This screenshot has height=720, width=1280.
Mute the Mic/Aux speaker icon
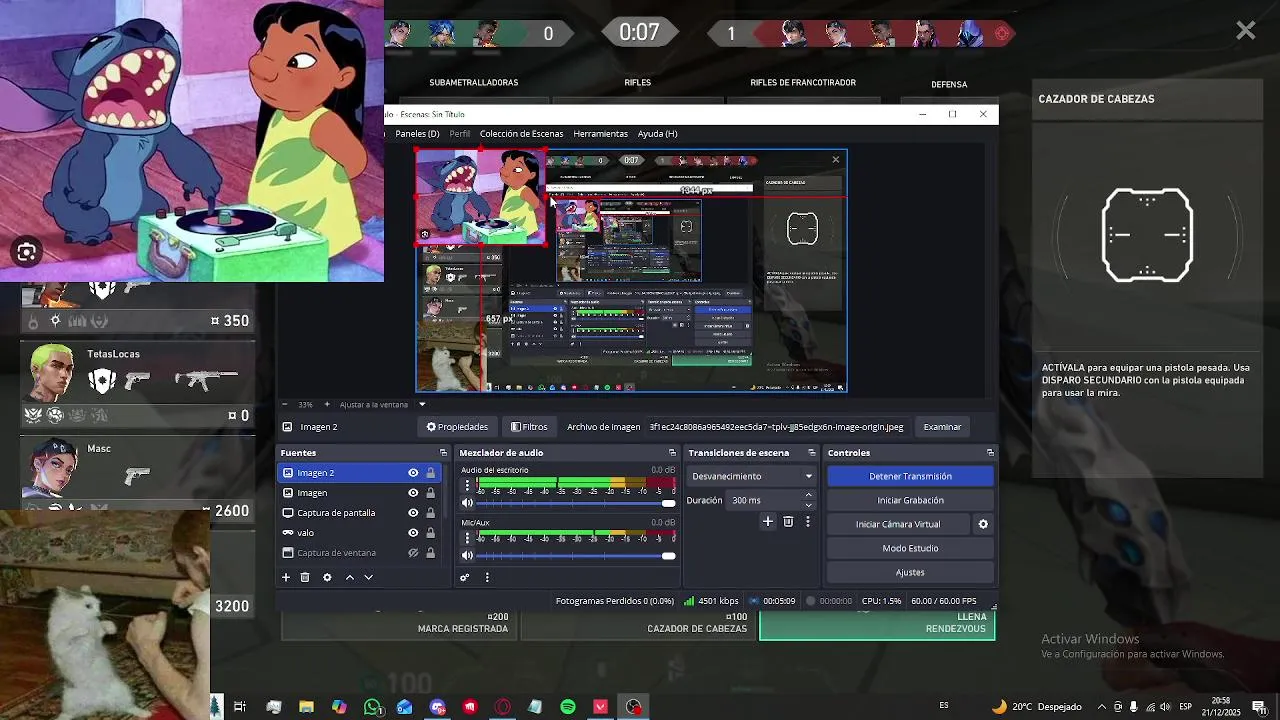(467, 556)
